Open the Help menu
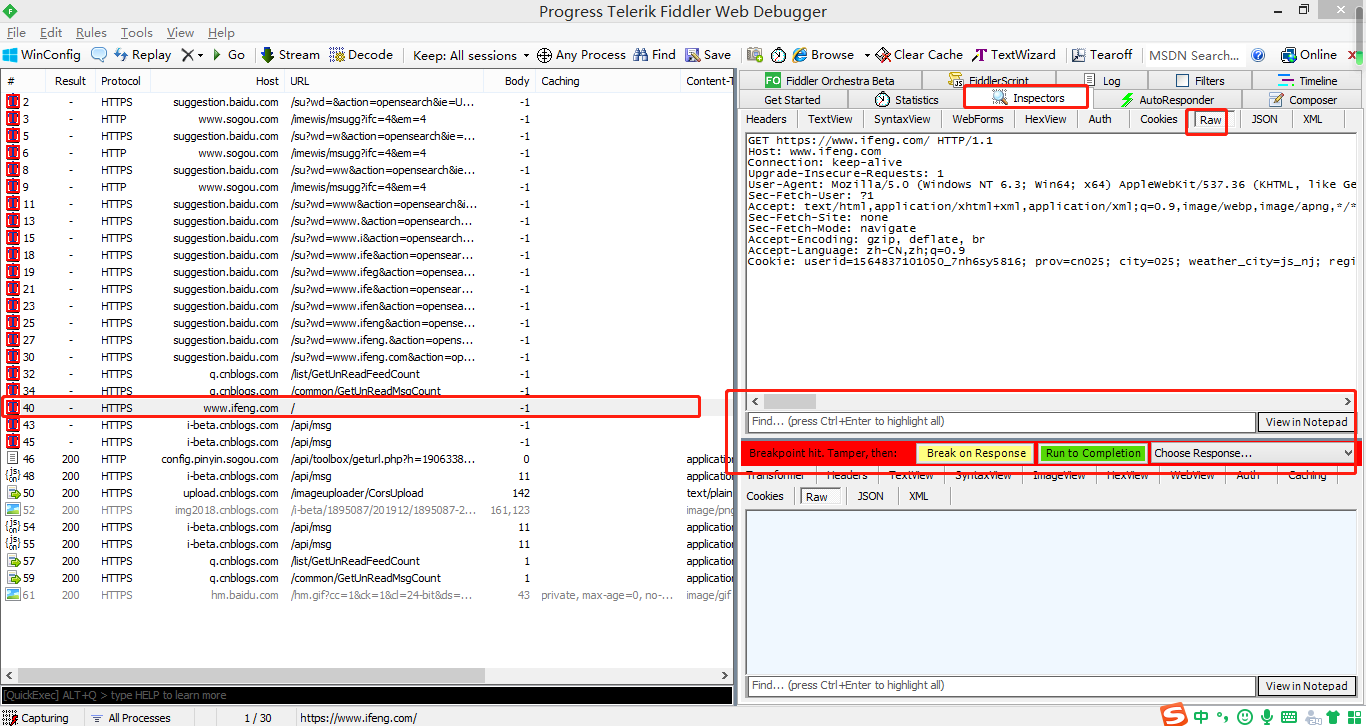Screen dimensions: 1366x726 [x=221, y=33]
